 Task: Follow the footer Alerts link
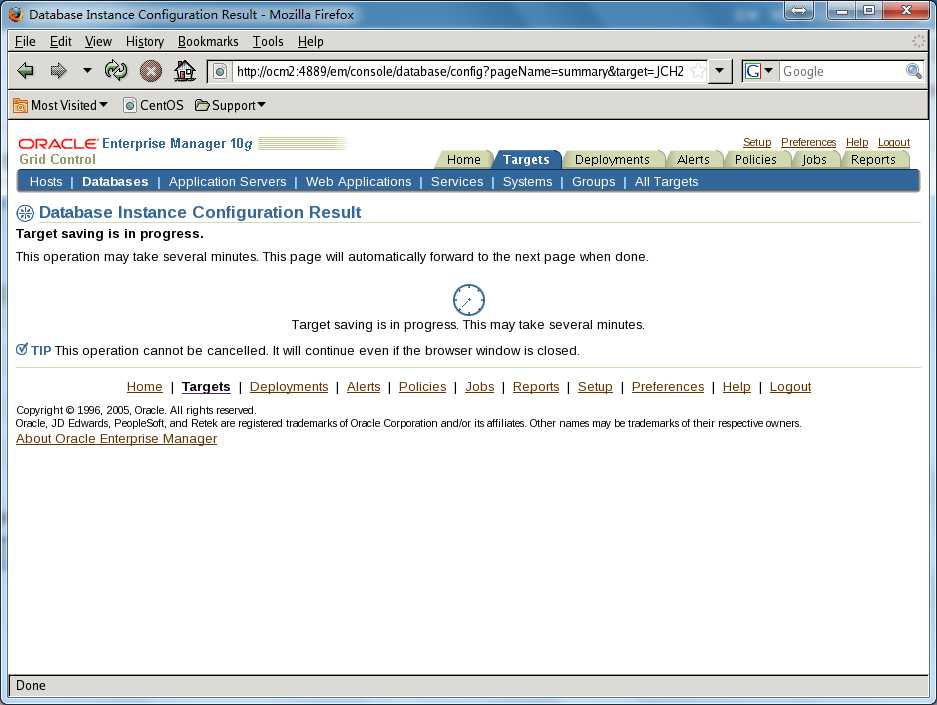pyautogui.click(x=363, y=387)
